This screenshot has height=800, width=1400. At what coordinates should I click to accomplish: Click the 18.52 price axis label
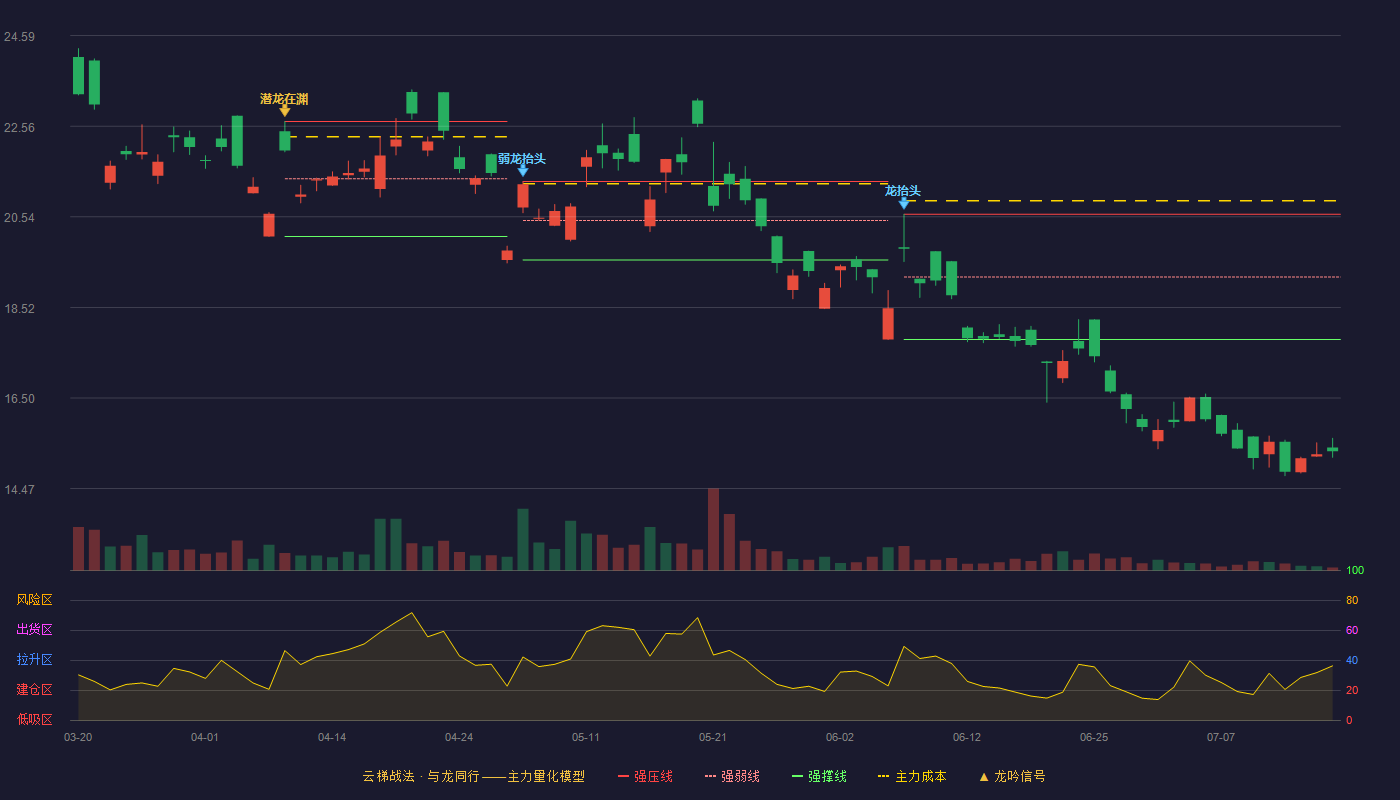[x=19, y=309]
